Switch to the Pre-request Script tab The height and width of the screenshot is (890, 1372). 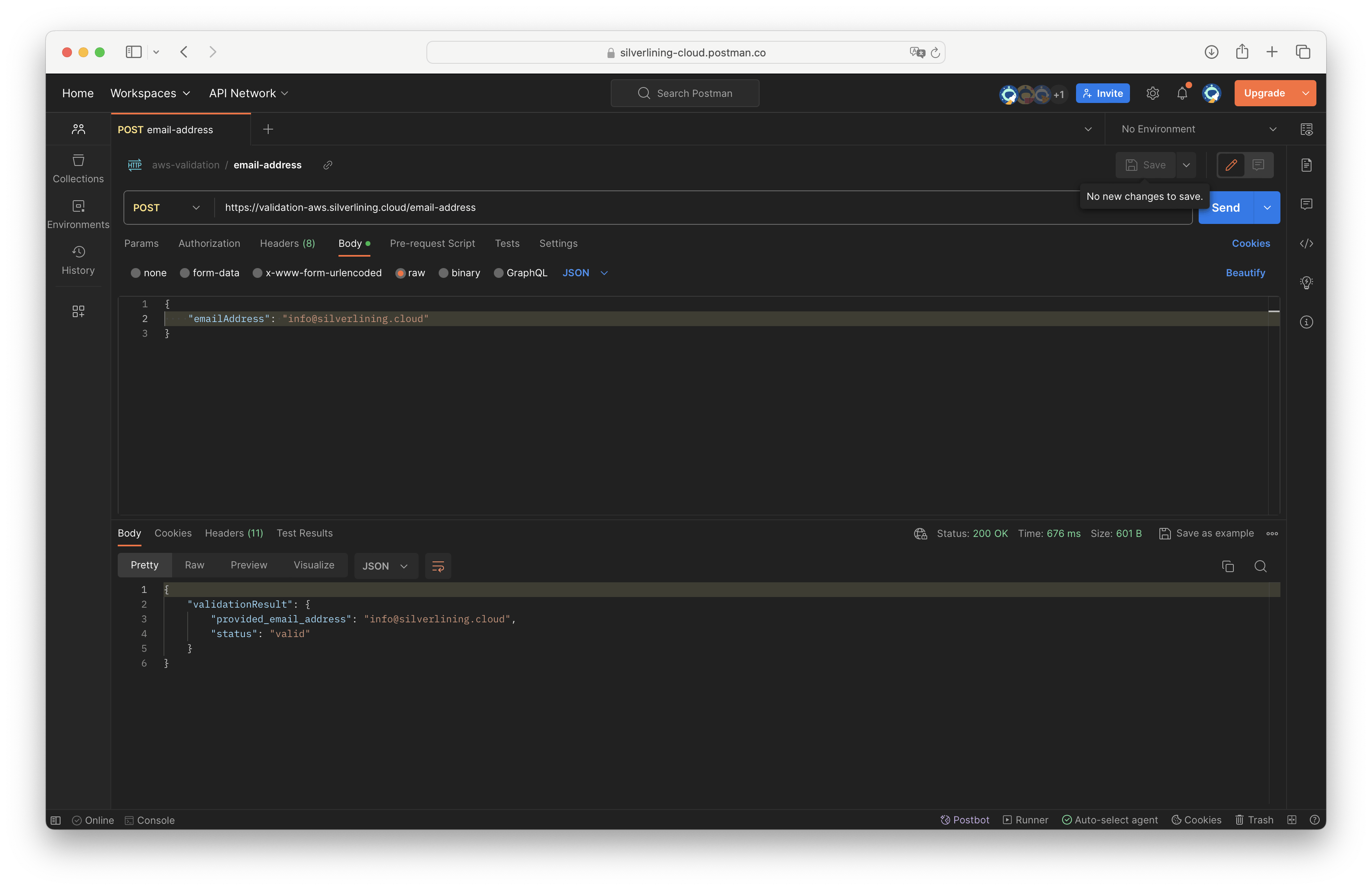(x=432, y=244)
